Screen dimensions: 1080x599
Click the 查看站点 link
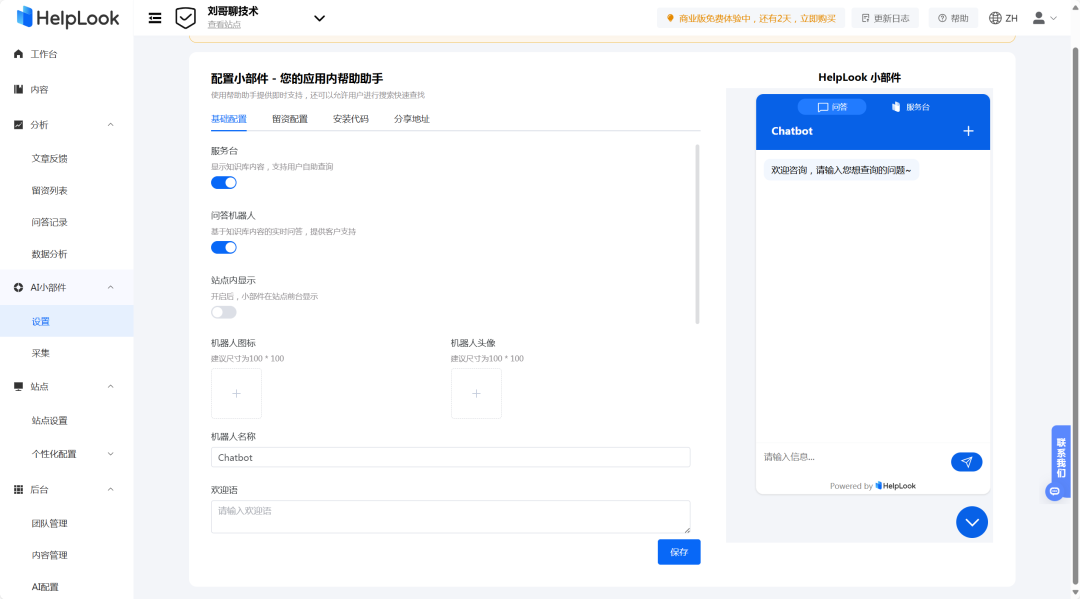point(224,25)
